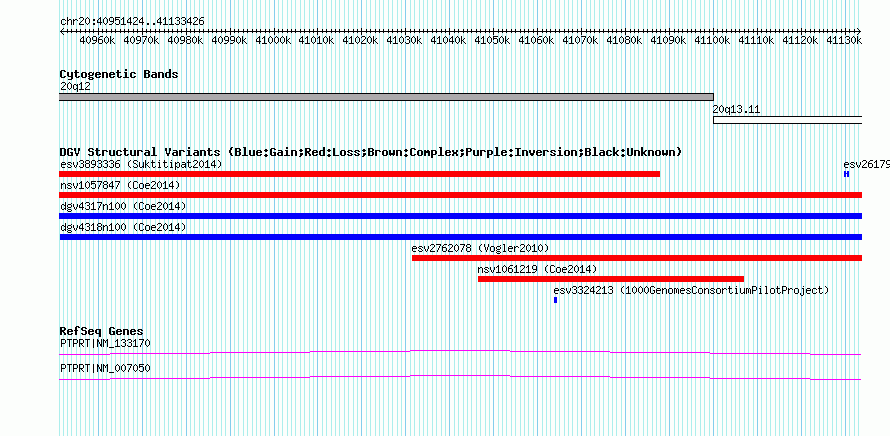Select the nsv1057847 red loss bar
The image size is (890, 436).
coord(460,195)
